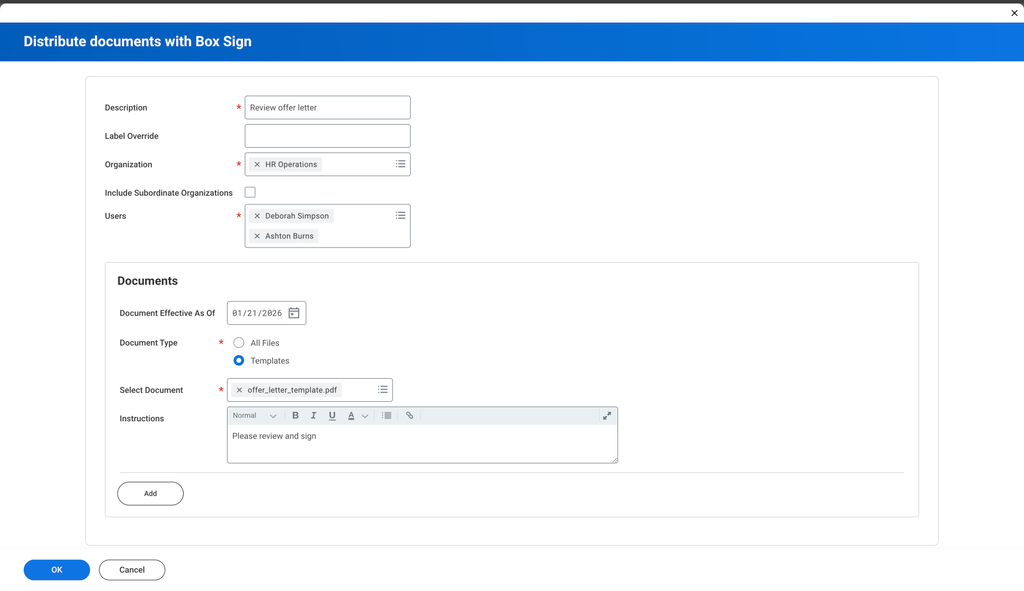Select All Files document type

click(239, 343)
